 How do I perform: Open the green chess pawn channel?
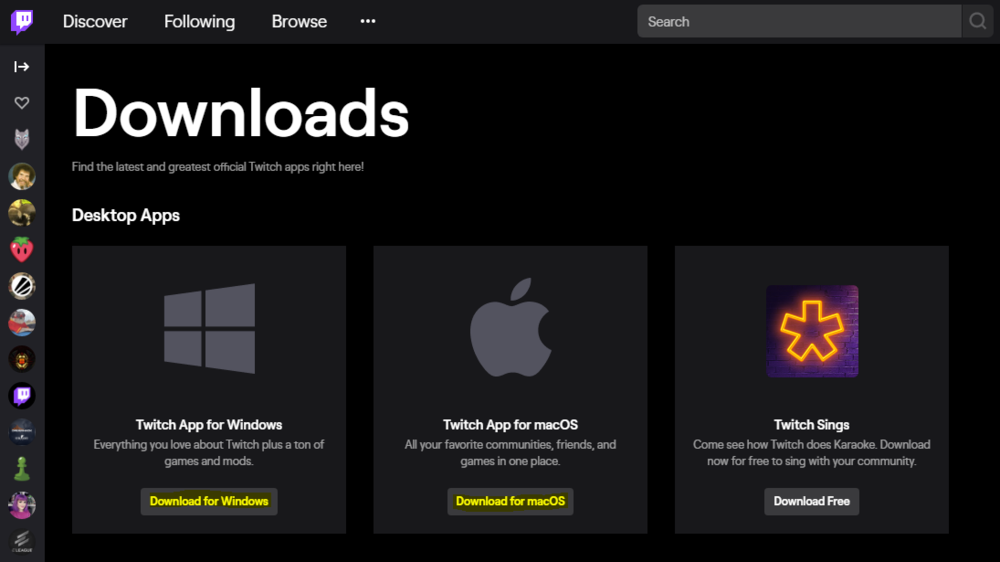[x=21, y=468]
